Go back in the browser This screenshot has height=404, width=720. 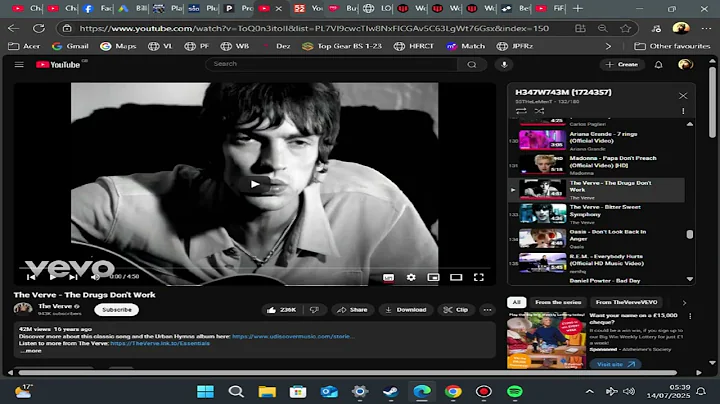13,28
